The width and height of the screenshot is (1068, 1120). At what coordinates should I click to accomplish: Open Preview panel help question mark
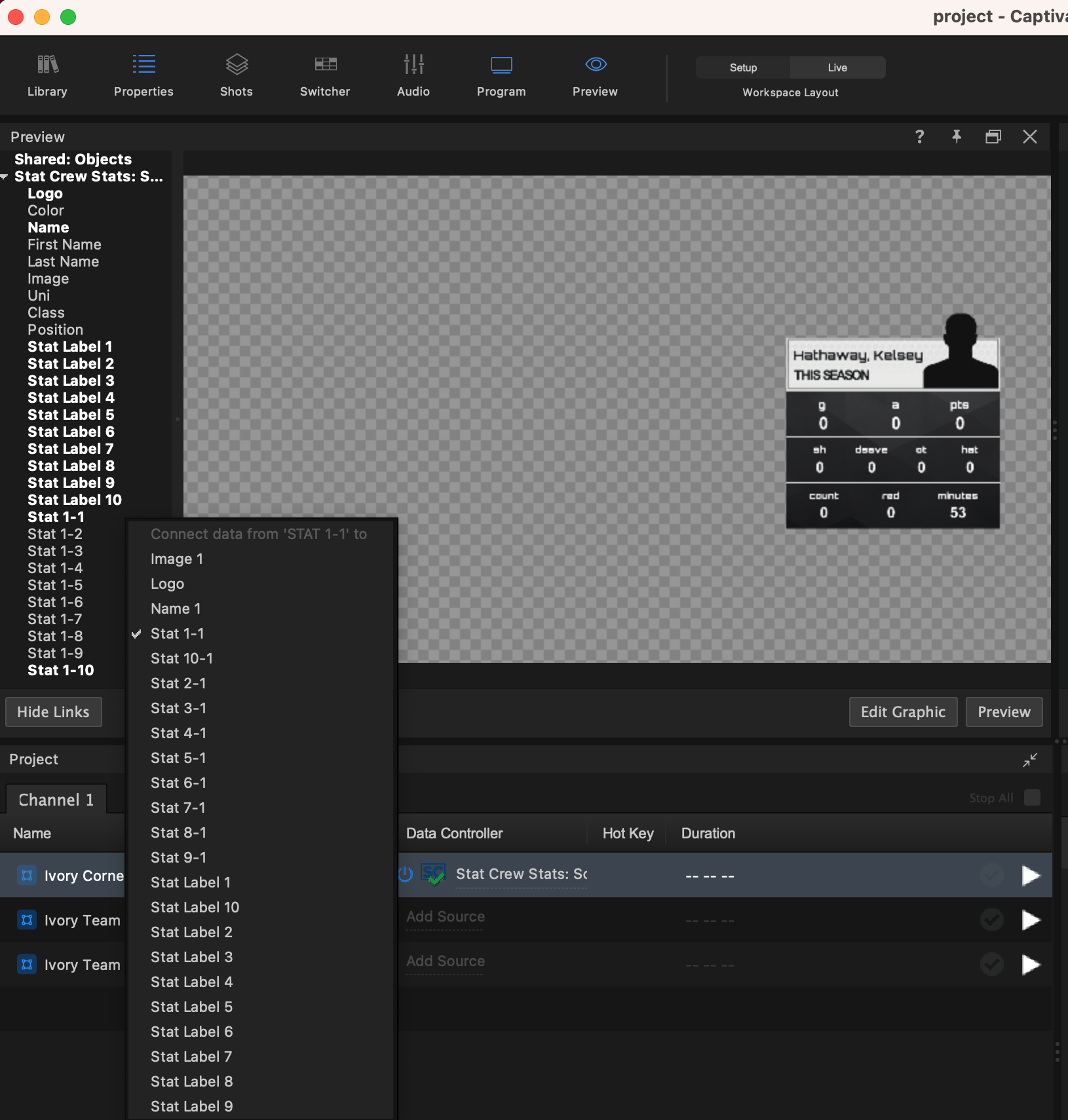point(919,136)
